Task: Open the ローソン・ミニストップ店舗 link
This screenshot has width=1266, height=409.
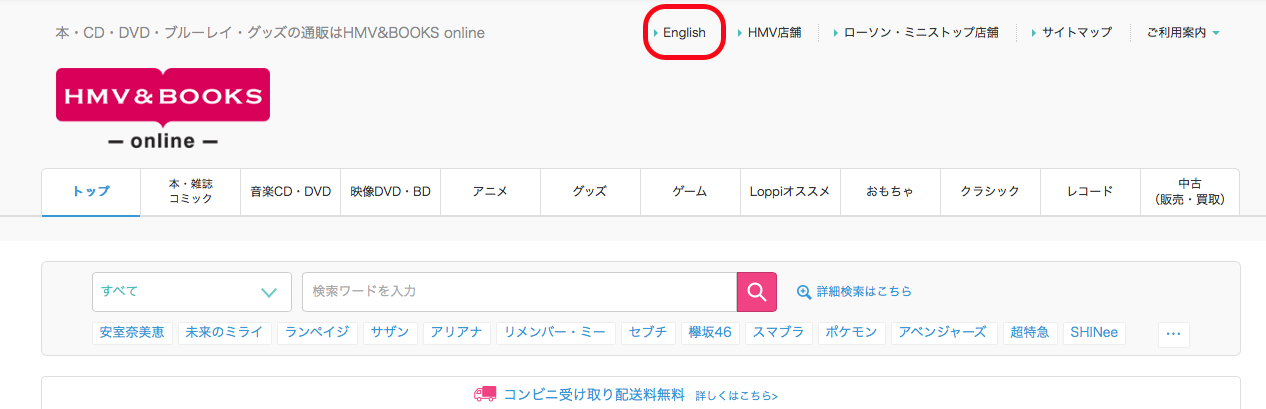Action: pos(921,33)
